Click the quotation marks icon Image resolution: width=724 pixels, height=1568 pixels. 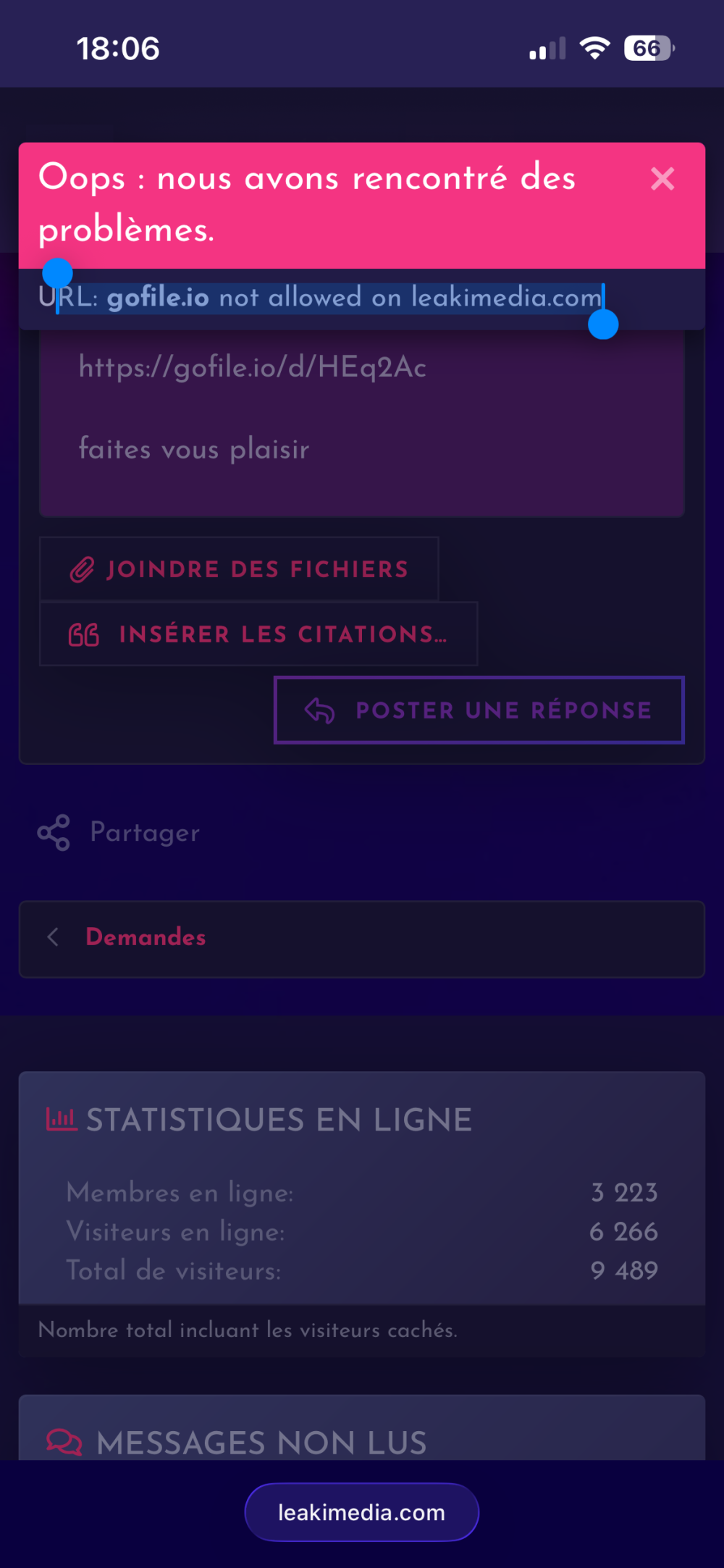coord(84,635)
